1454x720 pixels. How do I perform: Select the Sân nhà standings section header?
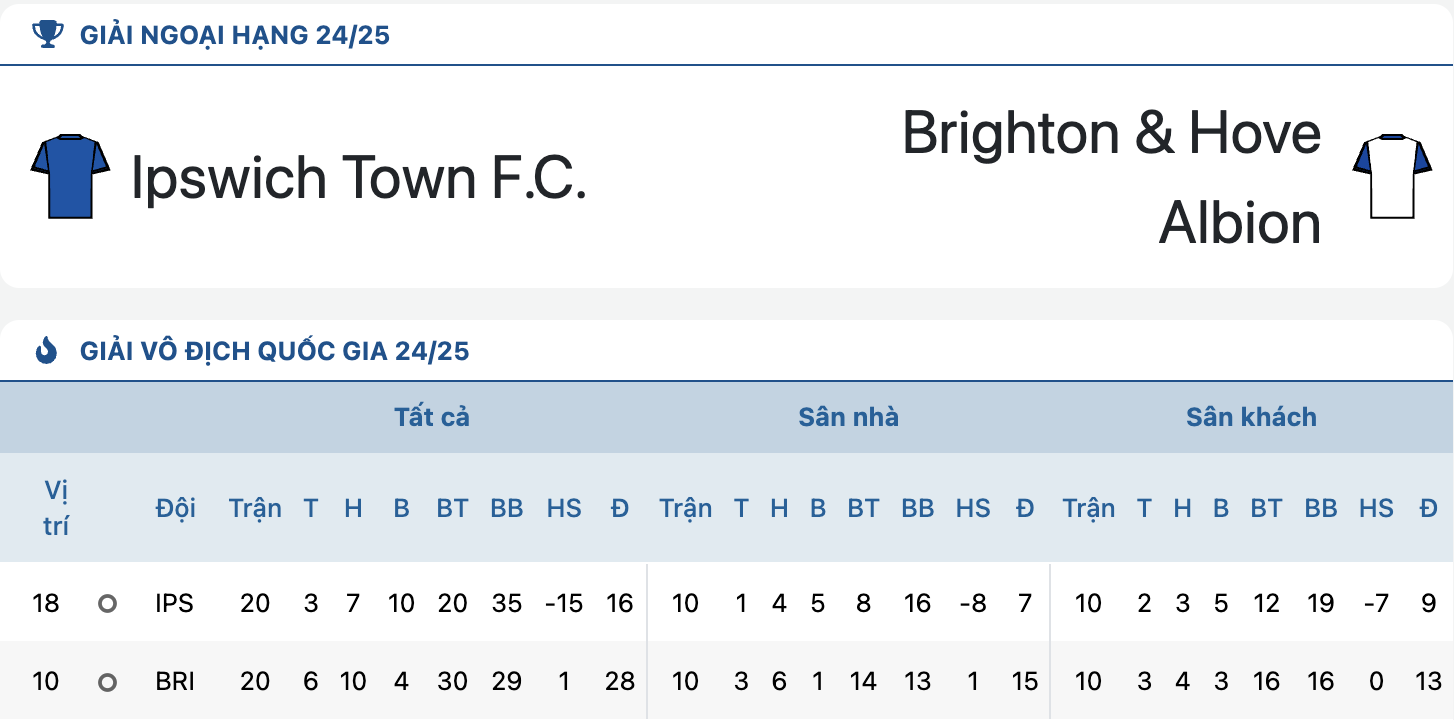click(848, 417)
